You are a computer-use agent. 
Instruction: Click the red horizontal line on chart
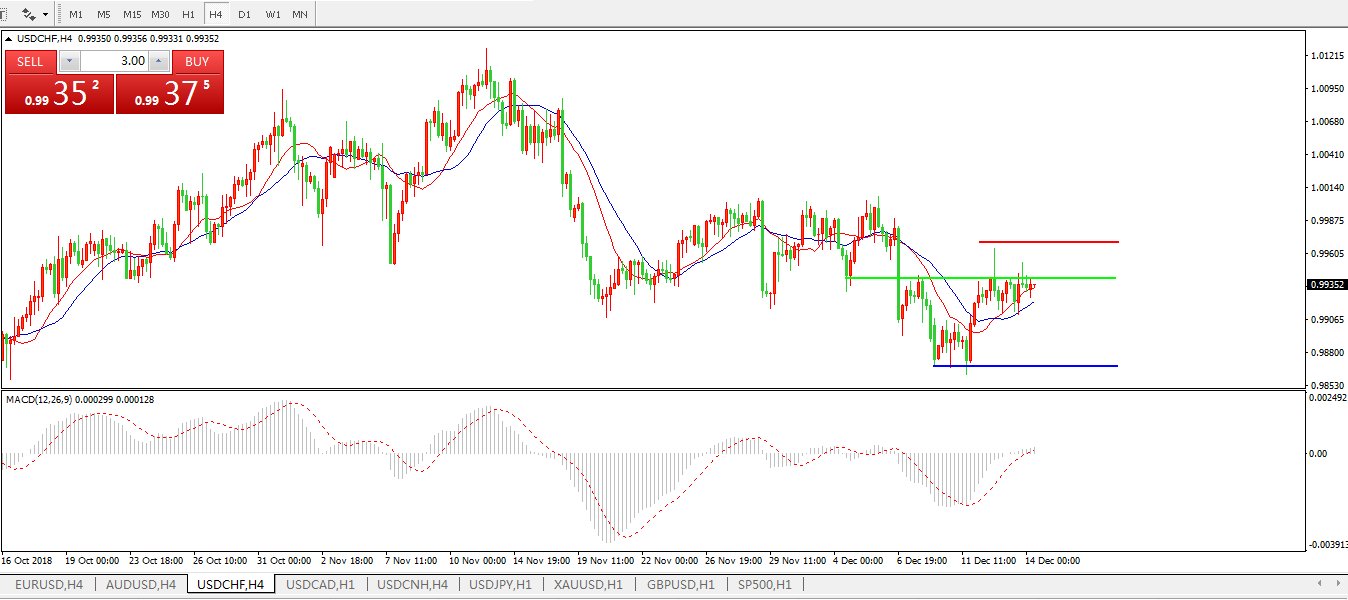click(x=1048, y=242)
